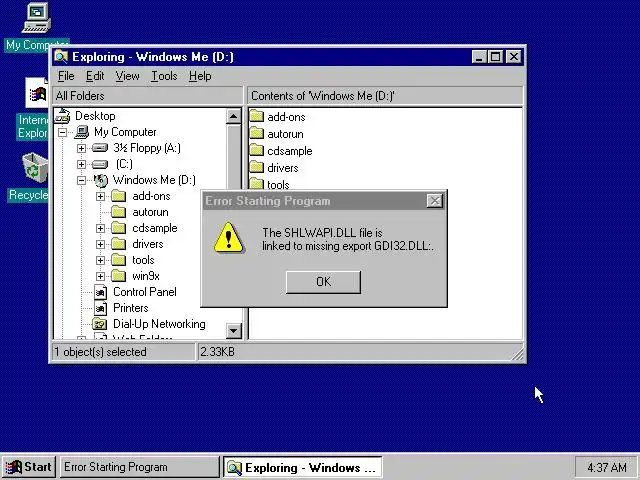
Task: Minimize the Exploring window
Action: tap(479, 57)
